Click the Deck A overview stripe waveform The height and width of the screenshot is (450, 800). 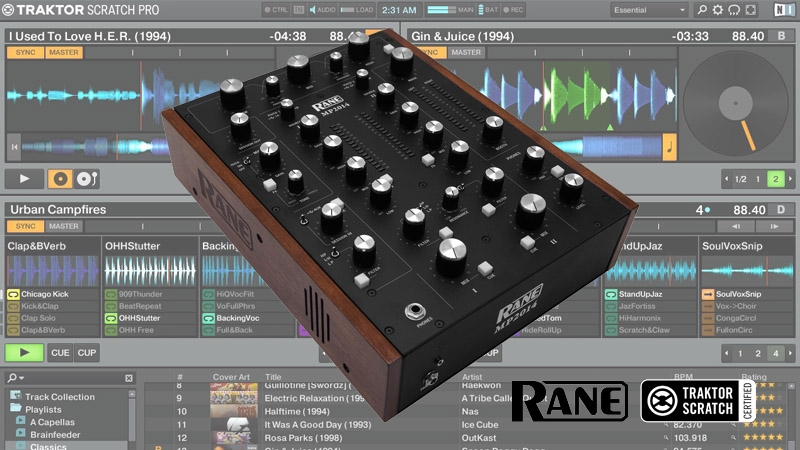pyautogui.click(x=96, y=147)
